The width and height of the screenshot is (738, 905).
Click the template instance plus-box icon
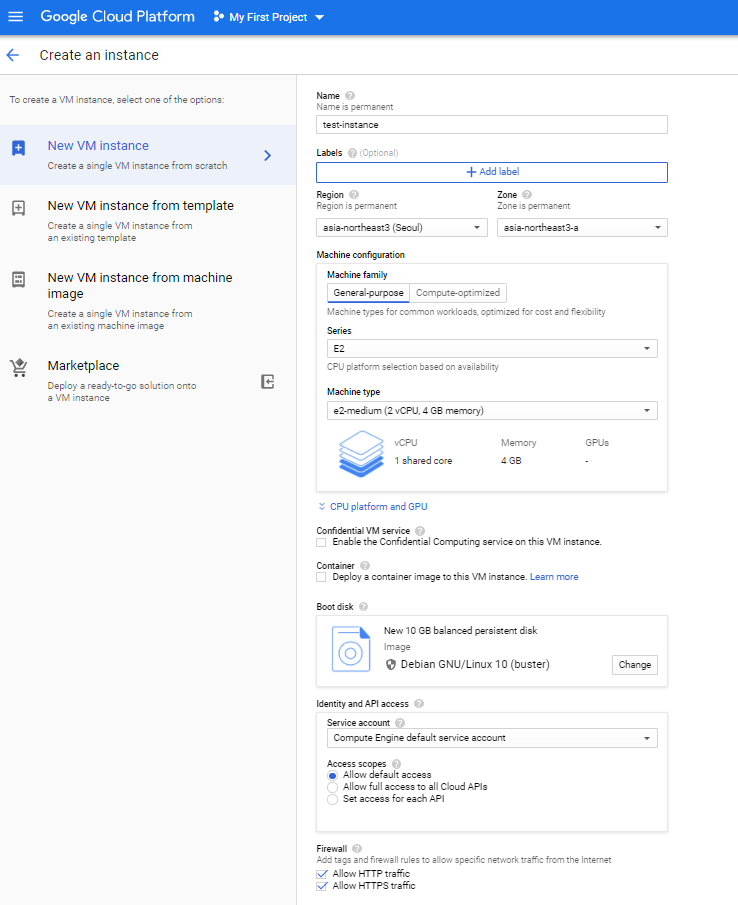[18, 208]
